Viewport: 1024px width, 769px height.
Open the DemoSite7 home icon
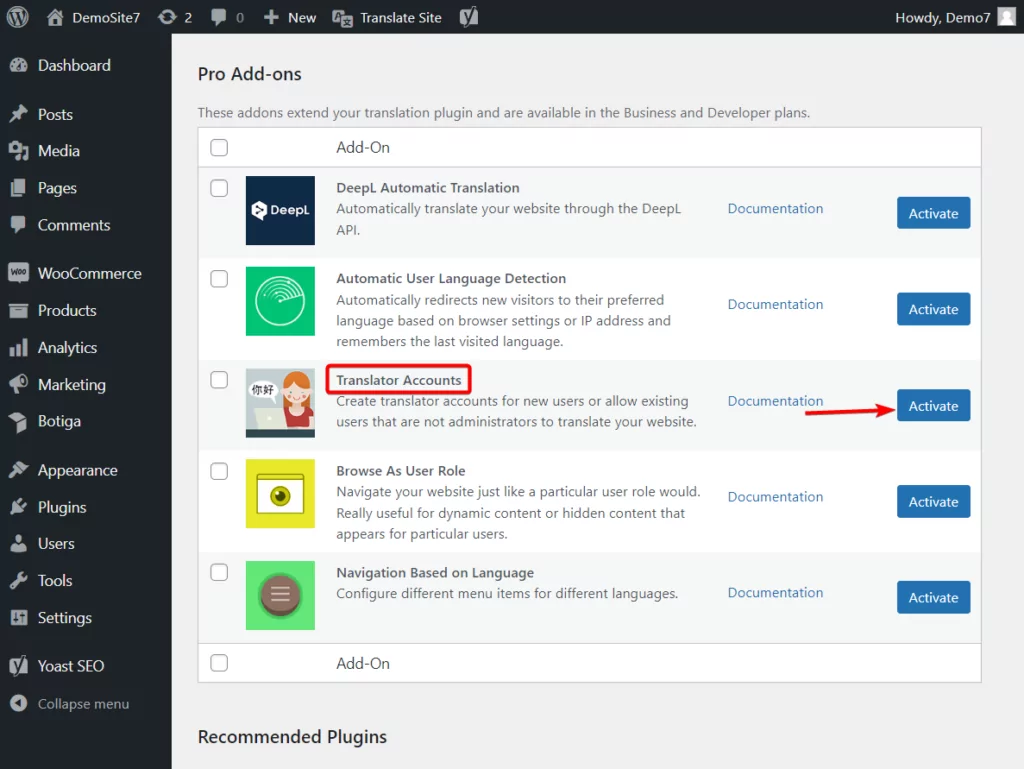click(x=55, y=17)
